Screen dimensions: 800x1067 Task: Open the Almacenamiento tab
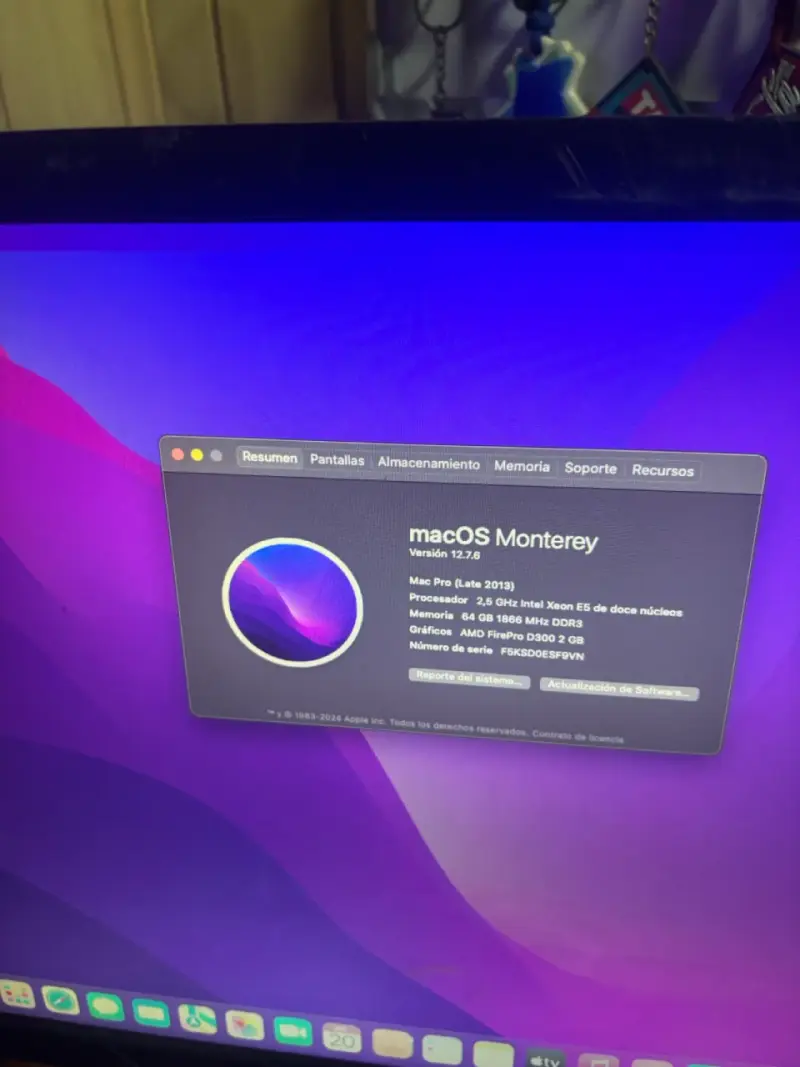point(429,463)
